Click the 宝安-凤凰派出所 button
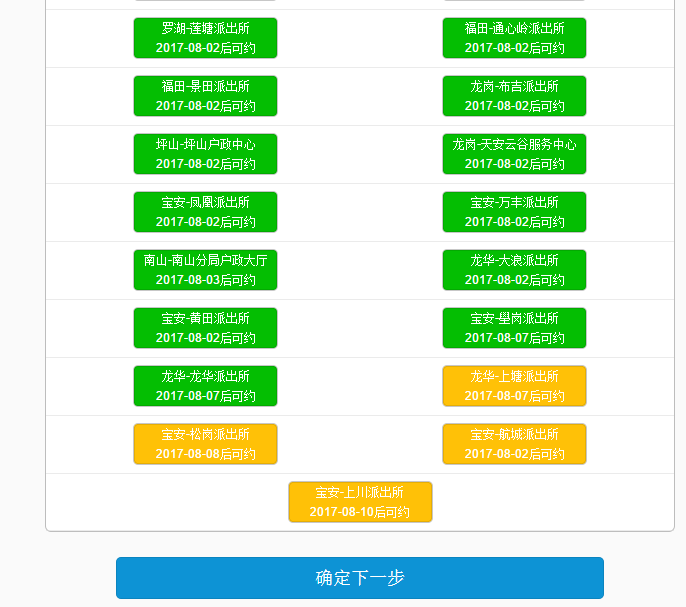Viewport: 686px width, 607px height. point(205,212)
